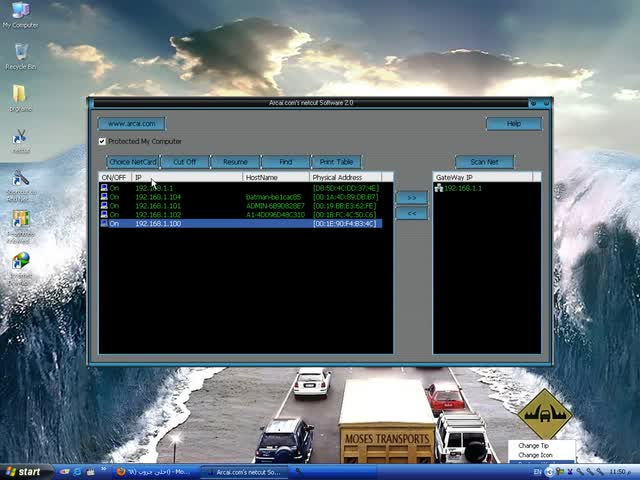Click MAC address D8:5D:4C:DD:37:4E
The height and width of the screenshot is (480, 640).
tap(346, 188)
